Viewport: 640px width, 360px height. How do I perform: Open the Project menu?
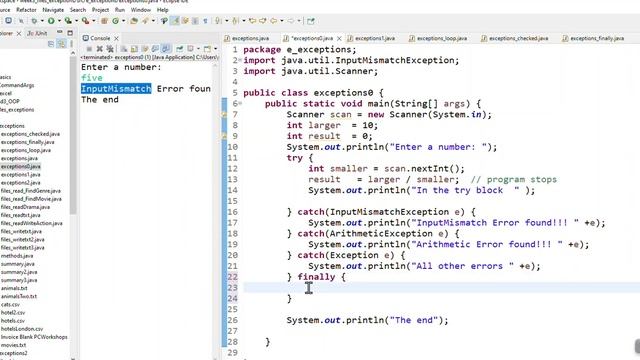tap(100, 10)
